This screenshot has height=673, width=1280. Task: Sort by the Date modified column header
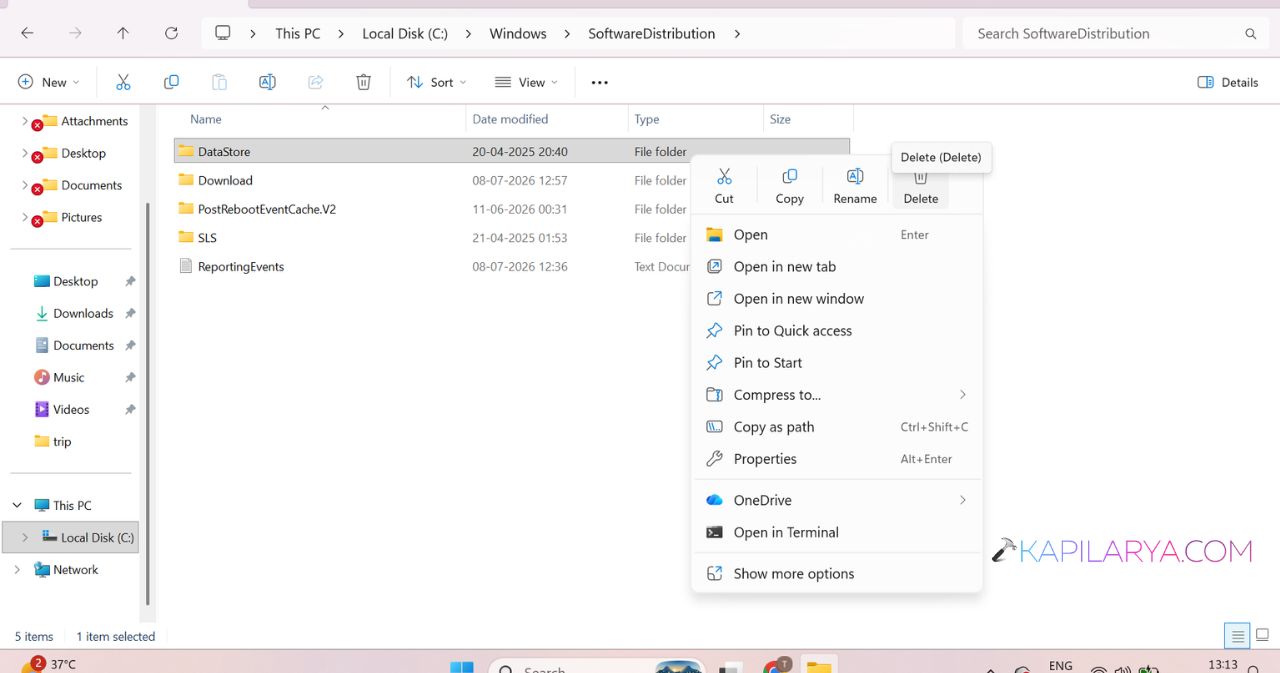pos(547,119)
